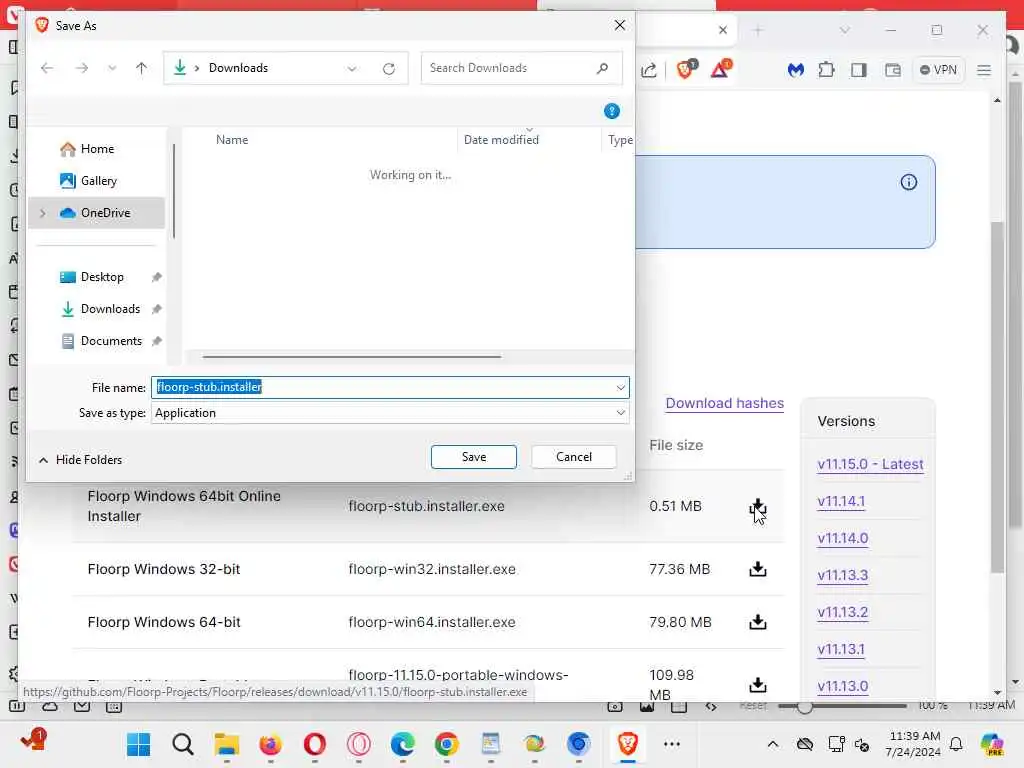The image size is (1024, 768).
Task: Open the Download hashes link
Action: pyautogui.click(x=724, y=404)
